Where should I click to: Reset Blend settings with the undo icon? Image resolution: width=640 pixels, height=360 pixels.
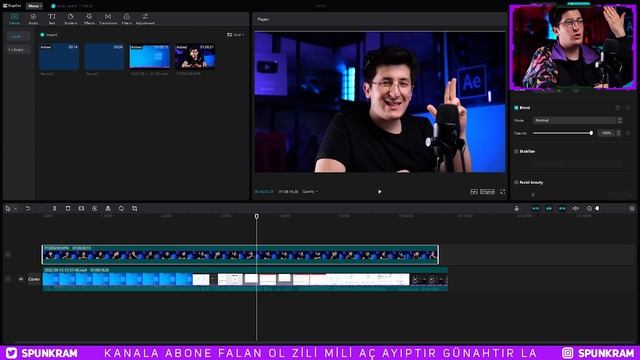pyautogui.click(x=618, y=108)
